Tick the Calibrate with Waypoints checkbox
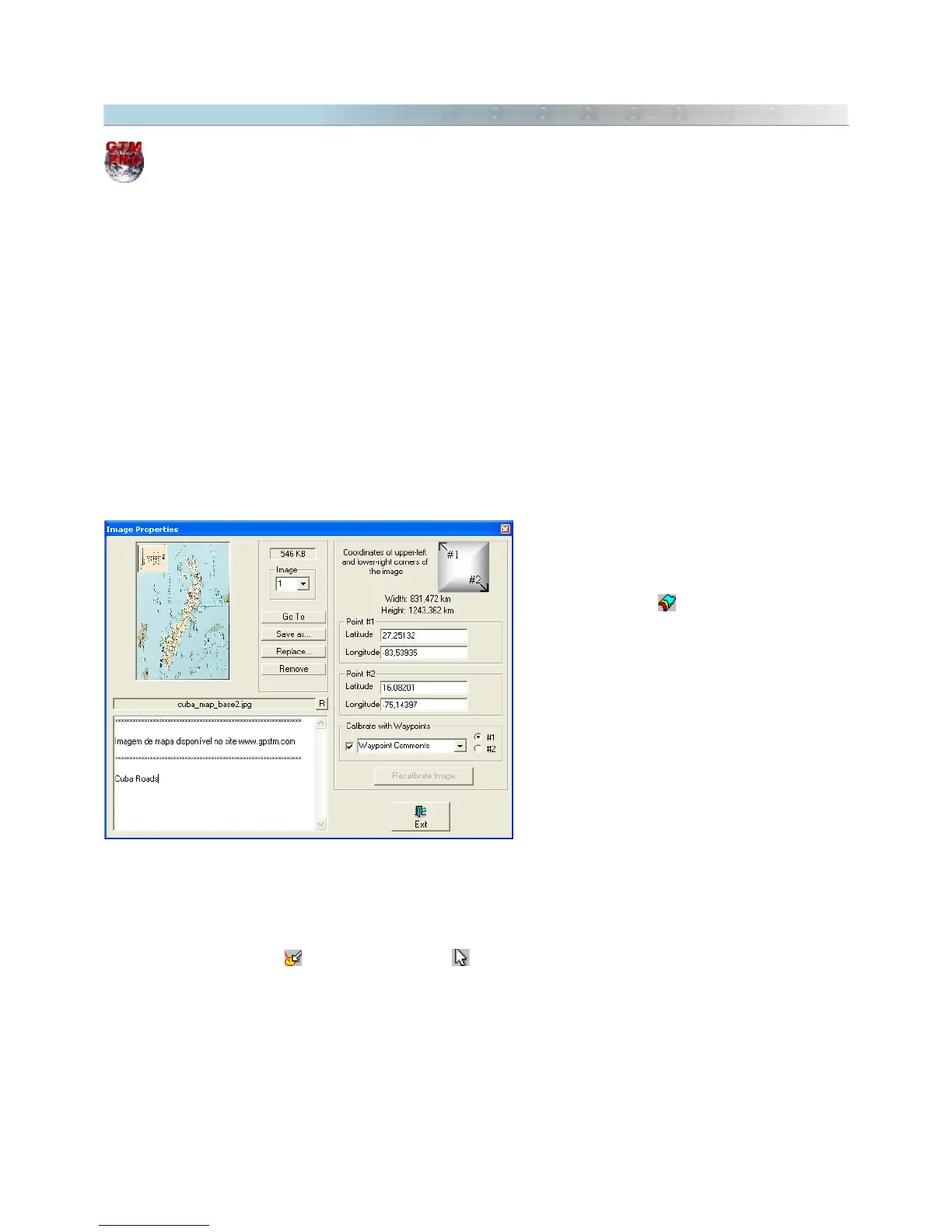 coord(349,746)
